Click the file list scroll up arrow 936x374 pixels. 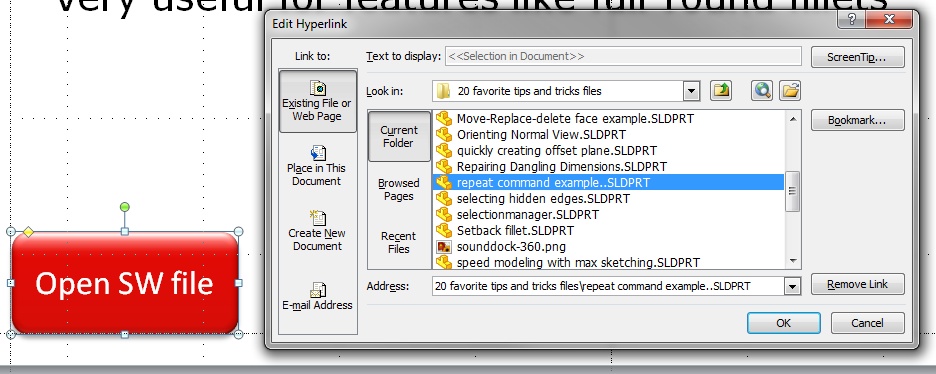[793, 119]
